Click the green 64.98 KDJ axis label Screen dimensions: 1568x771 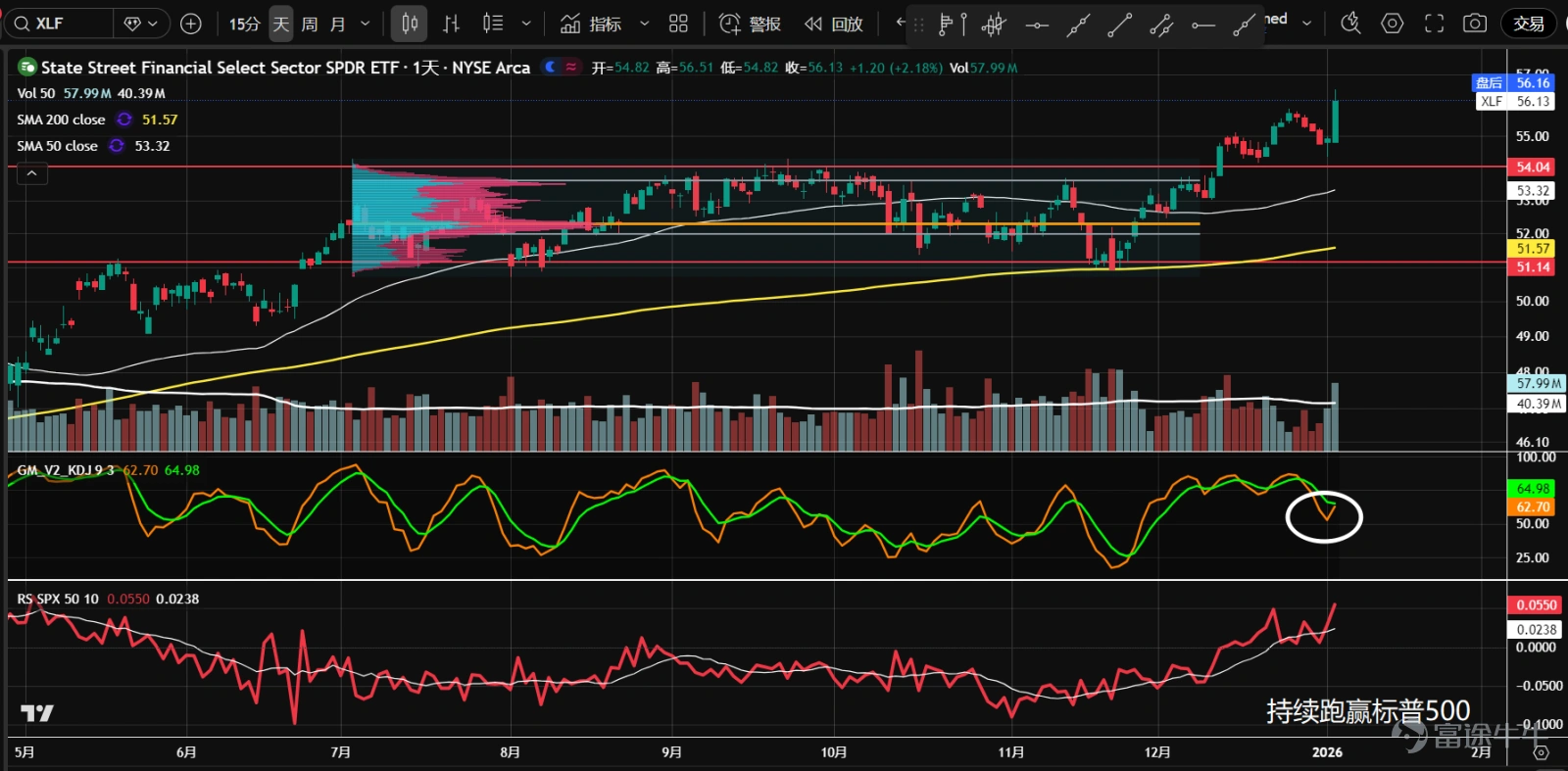pyautogui.click(x=1532, y=489)
